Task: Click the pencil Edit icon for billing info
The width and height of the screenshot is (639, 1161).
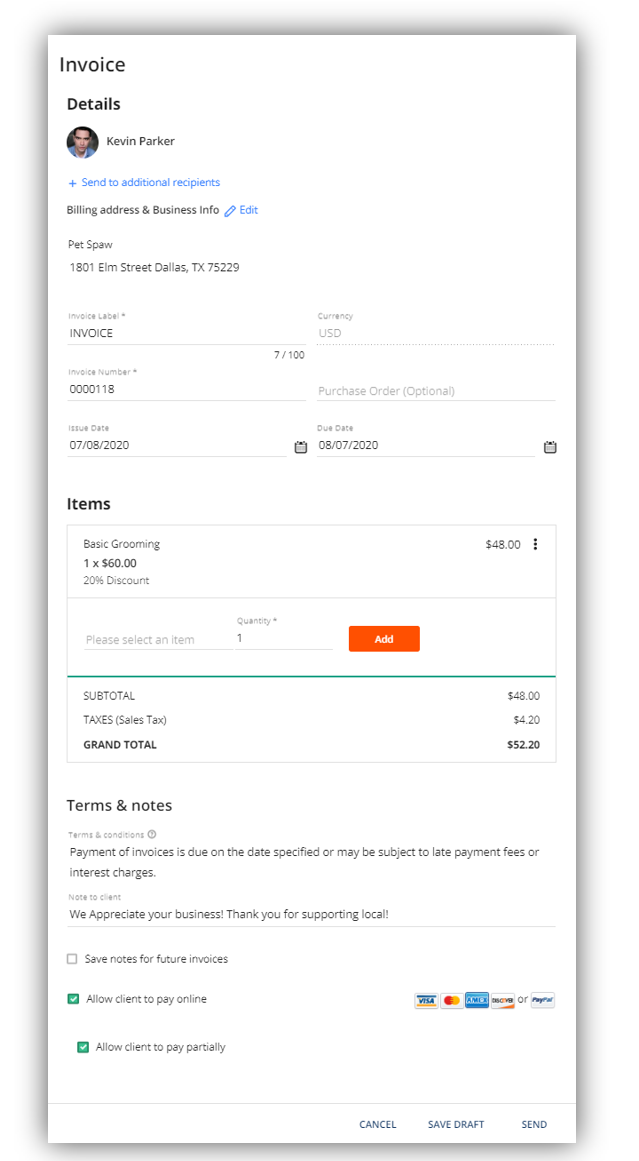Action: point(230,211)
